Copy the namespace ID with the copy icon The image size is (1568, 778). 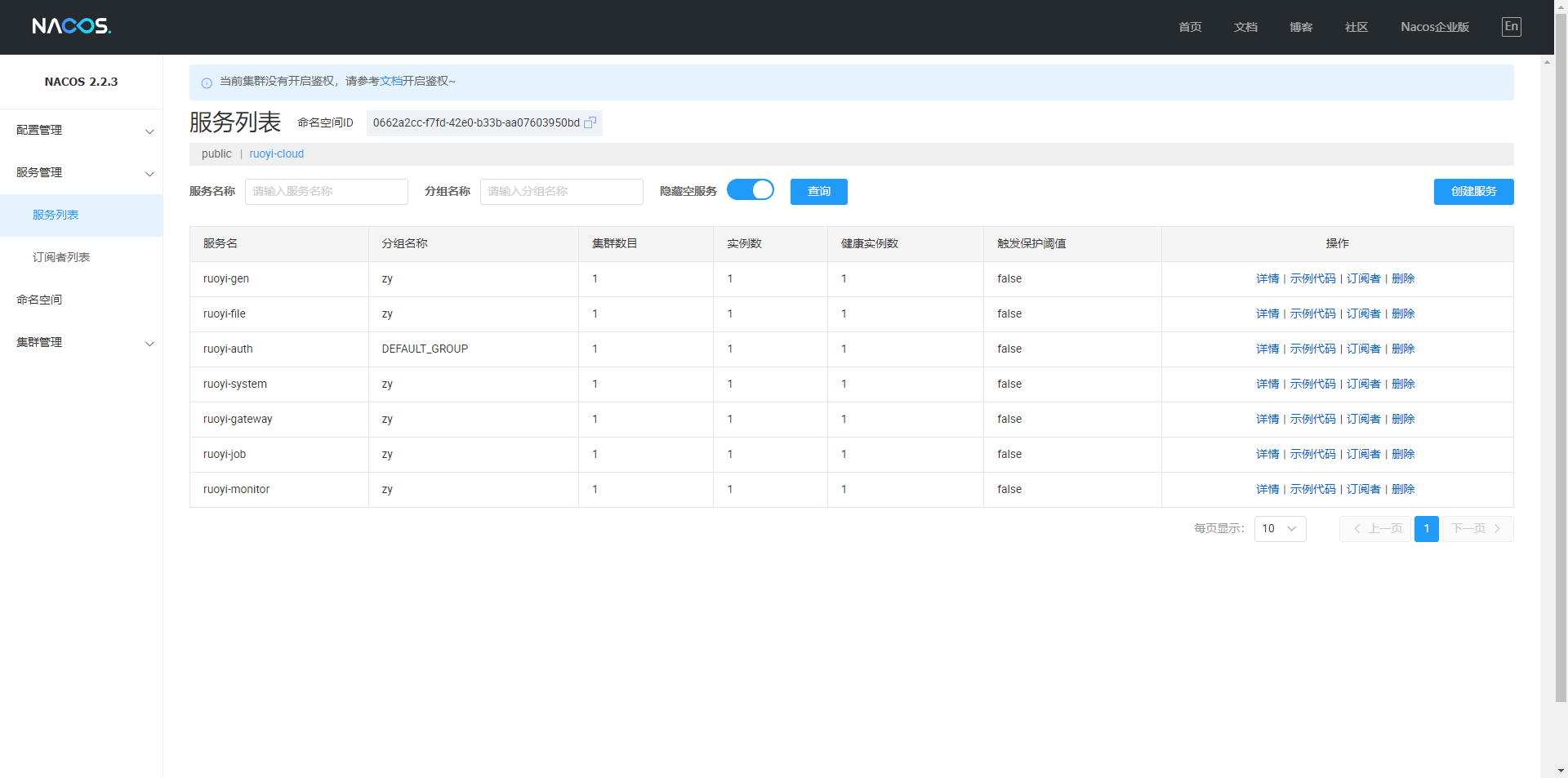click(x=590, y=122)
